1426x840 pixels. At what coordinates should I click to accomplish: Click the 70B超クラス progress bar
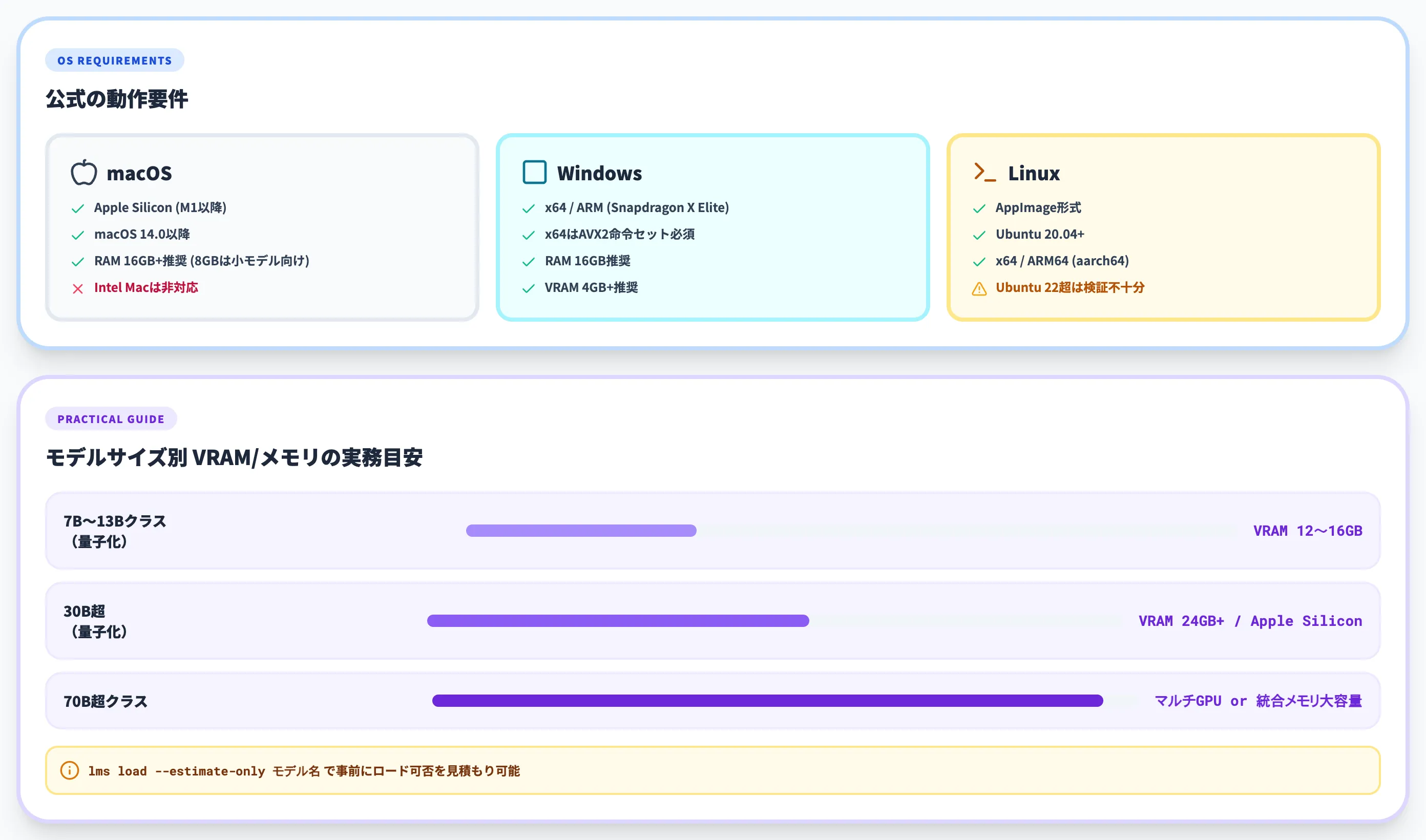[x=785, y=701]
